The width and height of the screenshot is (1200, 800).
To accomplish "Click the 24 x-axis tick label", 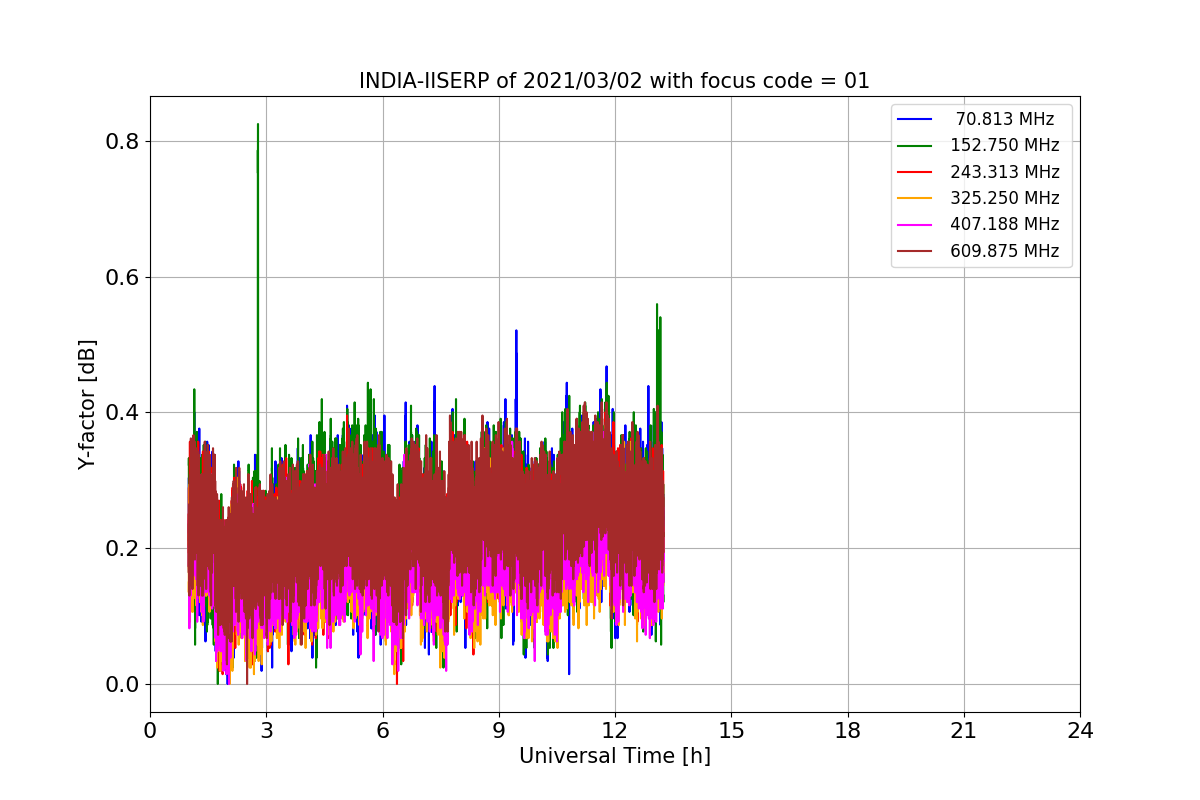I will pos(1080,731).
